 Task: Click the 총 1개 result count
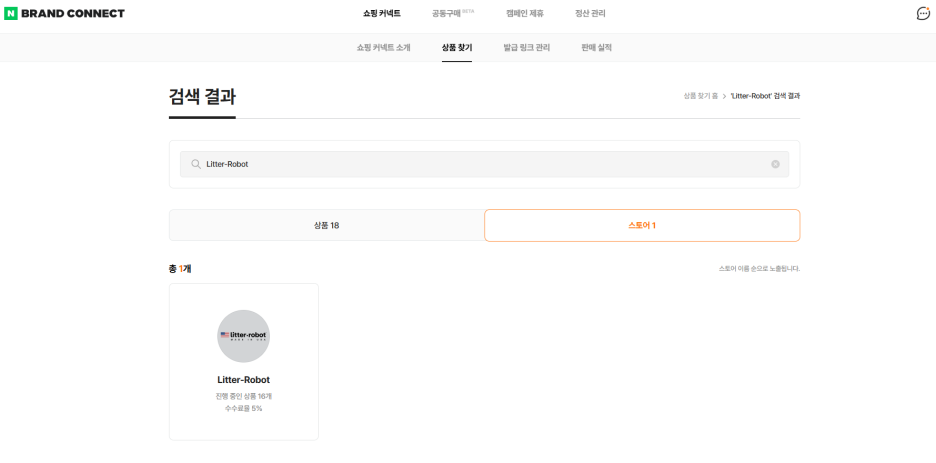(x=180, y=269)
